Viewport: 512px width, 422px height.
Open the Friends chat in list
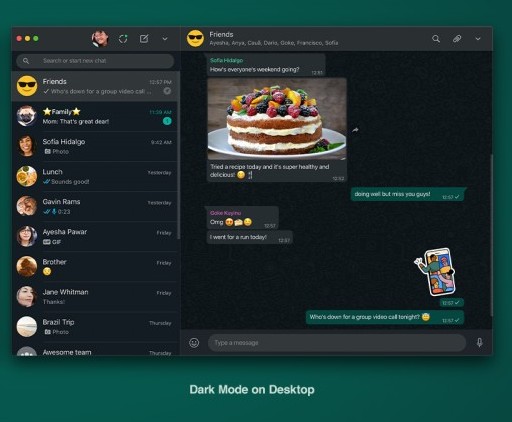click(96, 86)
